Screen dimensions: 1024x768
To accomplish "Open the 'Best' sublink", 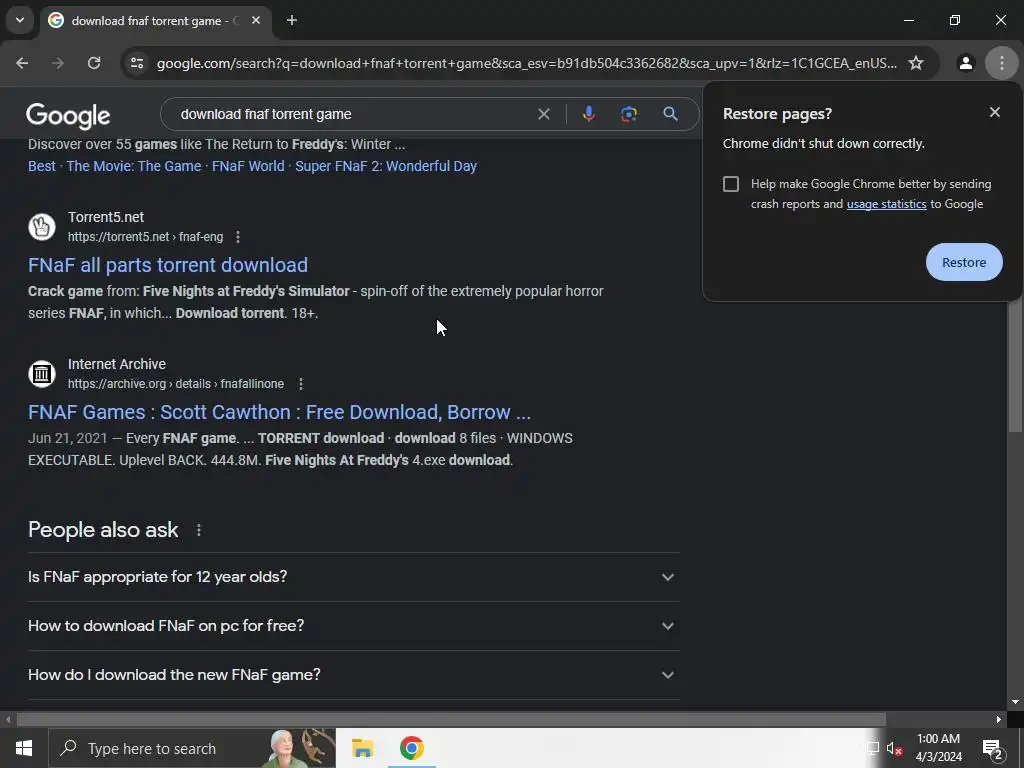I will [x=42, y=166].
